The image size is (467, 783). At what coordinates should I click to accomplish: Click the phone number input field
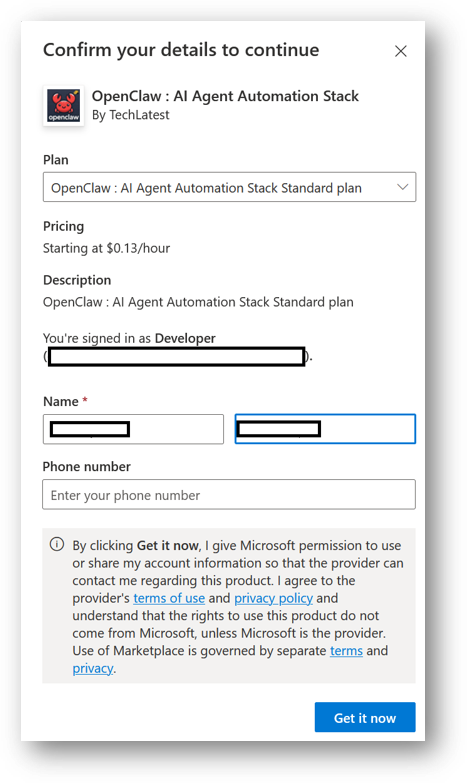click(229, 494)
